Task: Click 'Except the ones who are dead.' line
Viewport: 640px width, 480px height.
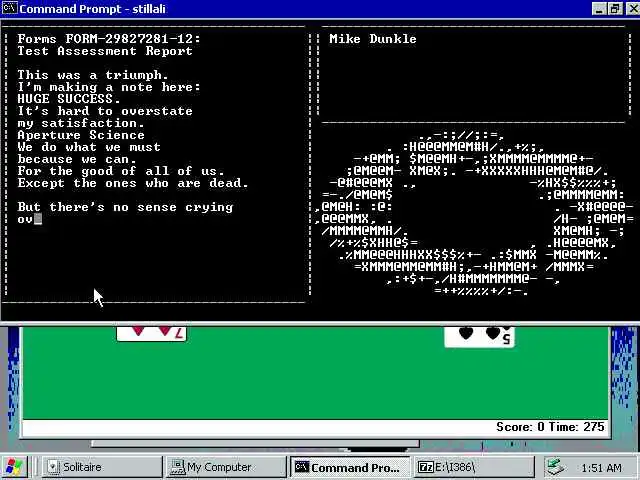Action: tap(133, 183)
